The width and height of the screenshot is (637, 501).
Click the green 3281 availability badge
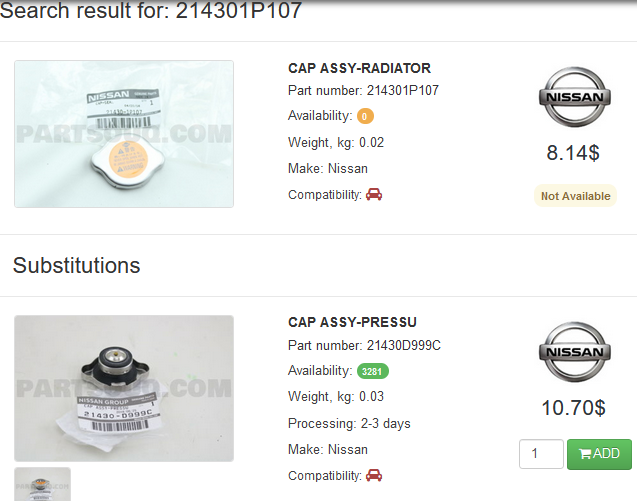point(373,371)
